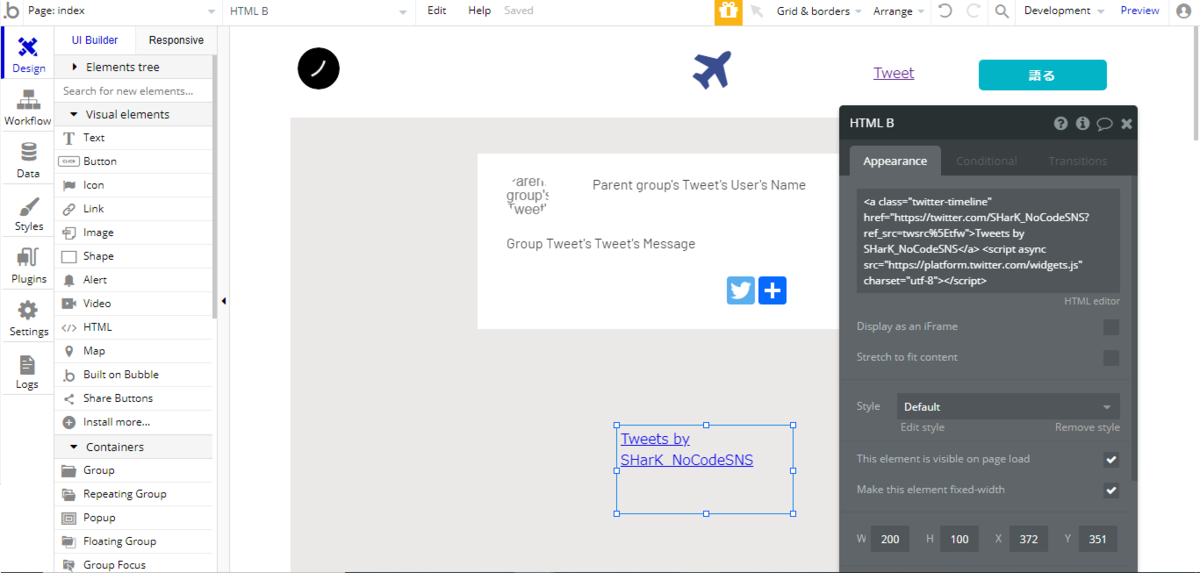
Task: Add a Shape element from palette
Action: 134,256
